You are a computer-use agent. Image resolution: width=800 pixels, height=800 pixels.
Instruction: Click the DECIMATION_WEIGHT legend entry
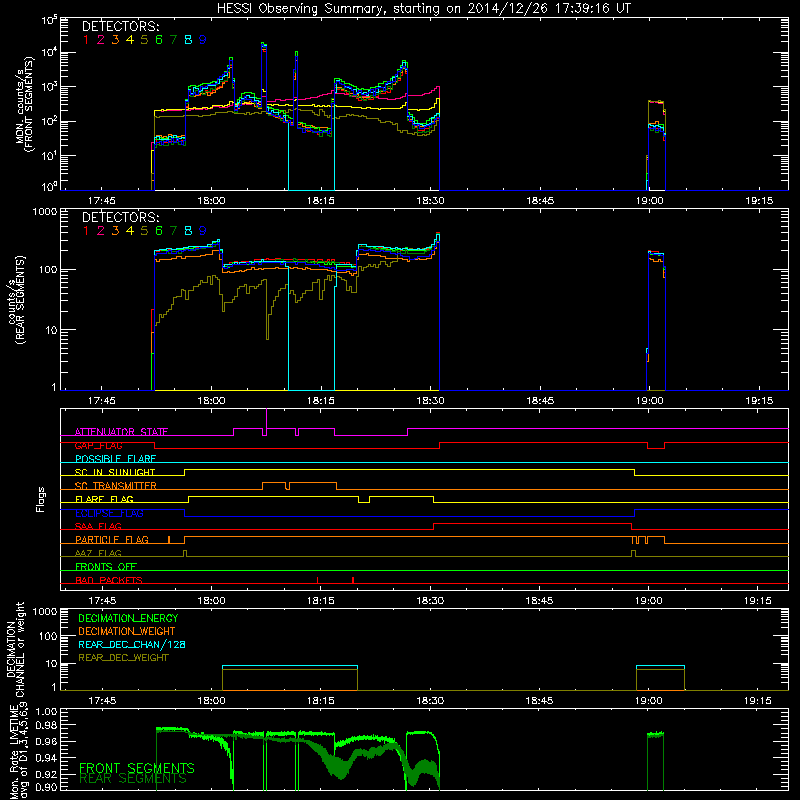pos(127,632)
